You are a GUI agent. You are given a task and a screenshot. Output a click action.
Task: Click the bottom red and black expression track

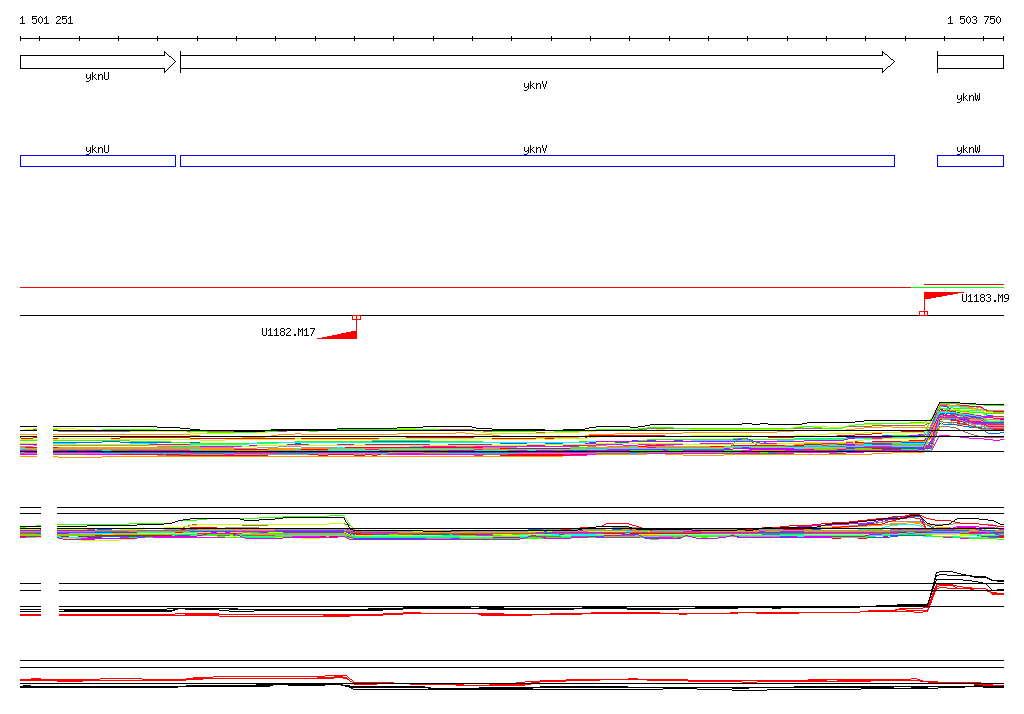click(500, 683)
